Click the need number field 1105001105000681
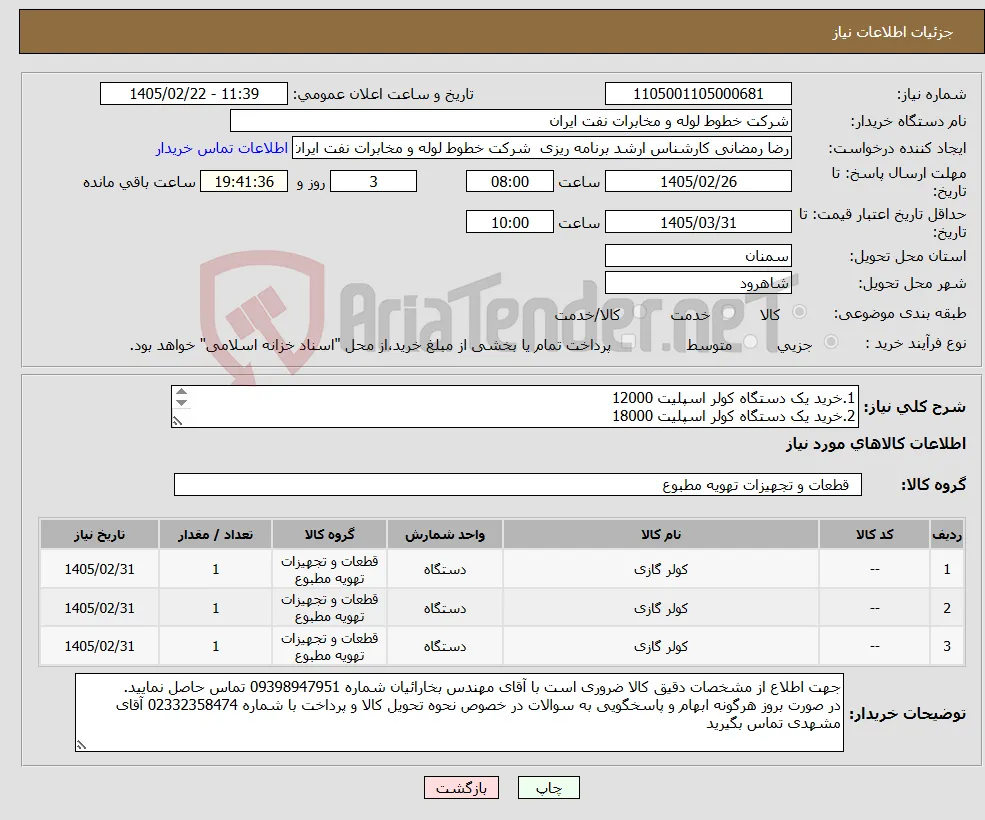Image resolution: width=985 pixels, height=820 pixels. coord(698,94)
